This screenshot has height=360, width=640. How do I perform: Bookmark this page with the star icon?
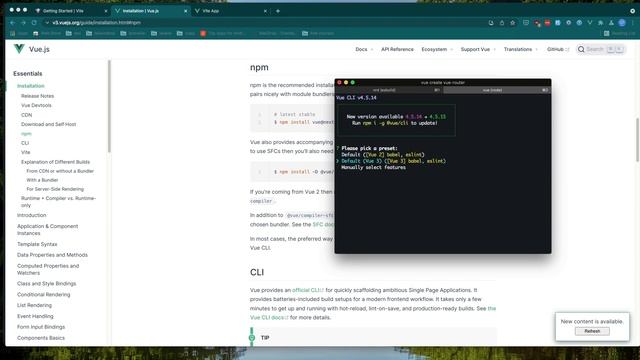click(513, 23)
